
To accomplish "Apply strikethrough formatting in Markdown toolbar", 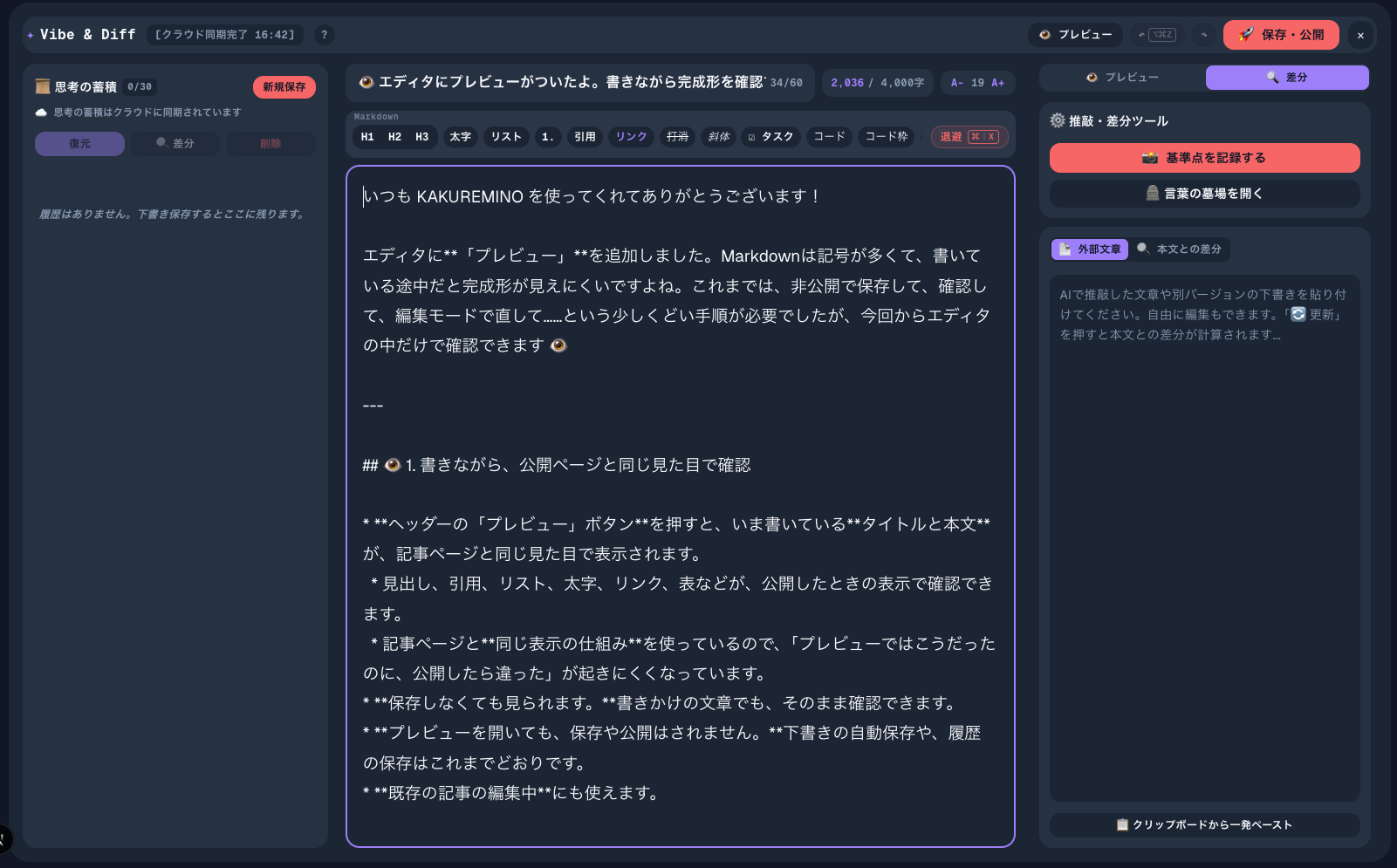I will tap(677, 137).
